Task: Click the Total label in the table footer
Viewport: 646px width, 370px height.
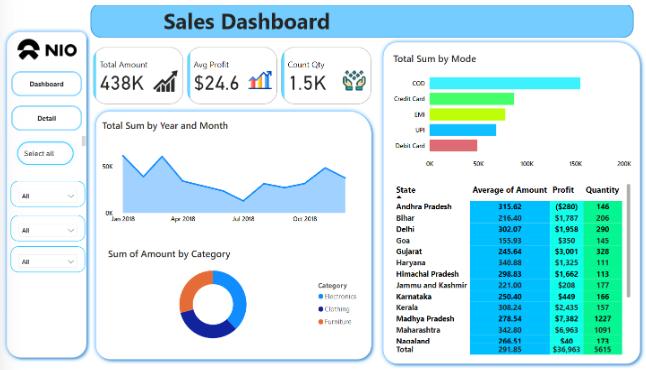Action: pos(405,349)
